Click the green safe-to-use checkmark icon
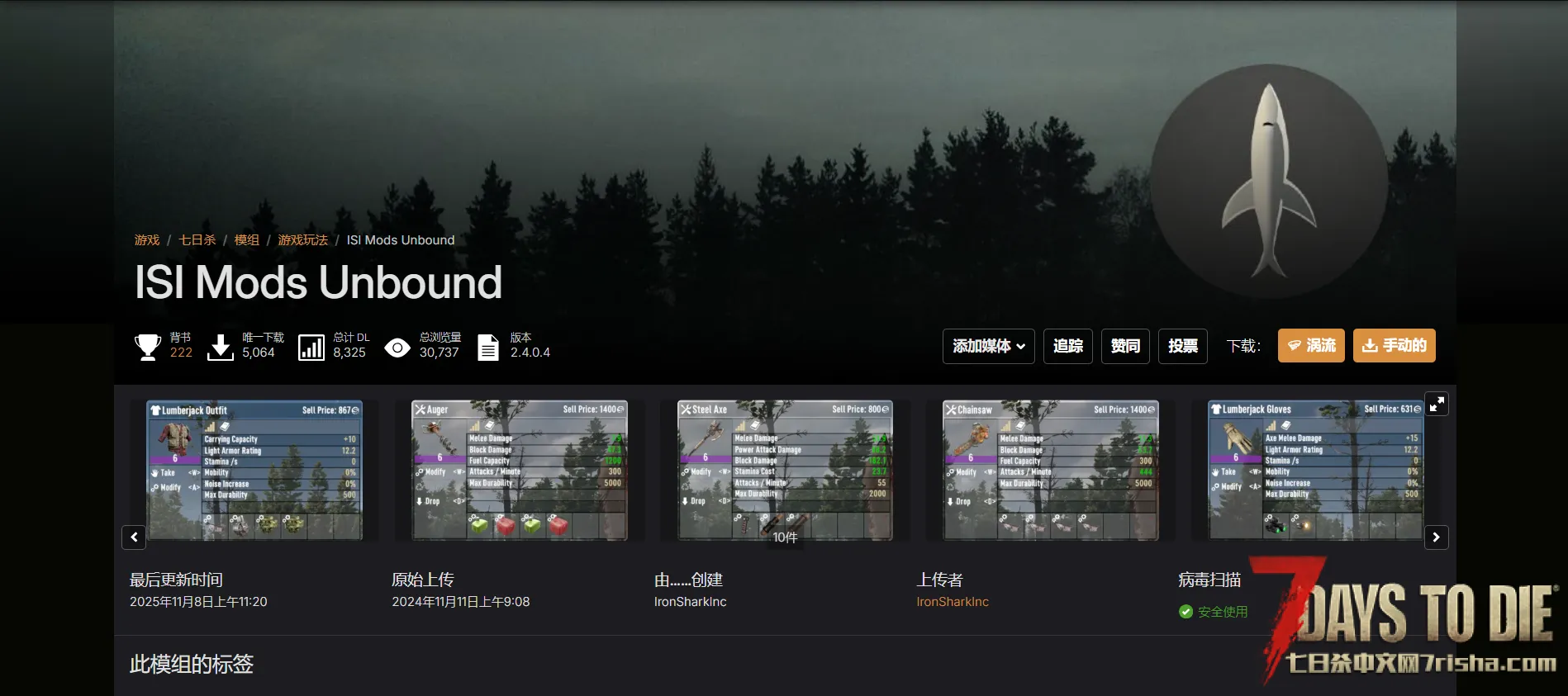The height and width of the screenshot is (696, 1568). (1186, 612)
